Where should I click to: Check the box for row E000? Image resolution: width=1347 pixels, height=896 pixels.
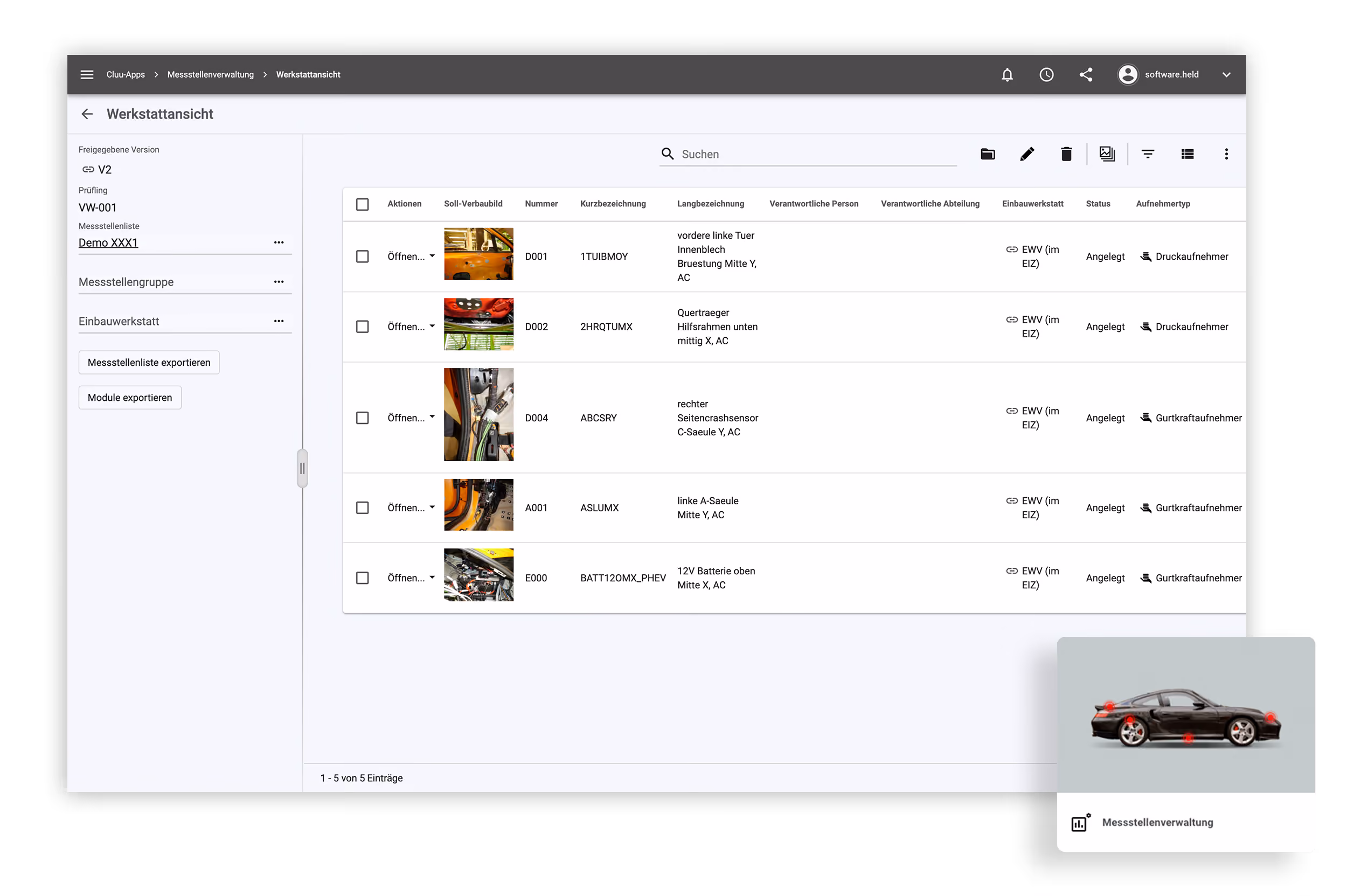coord(362,578)
